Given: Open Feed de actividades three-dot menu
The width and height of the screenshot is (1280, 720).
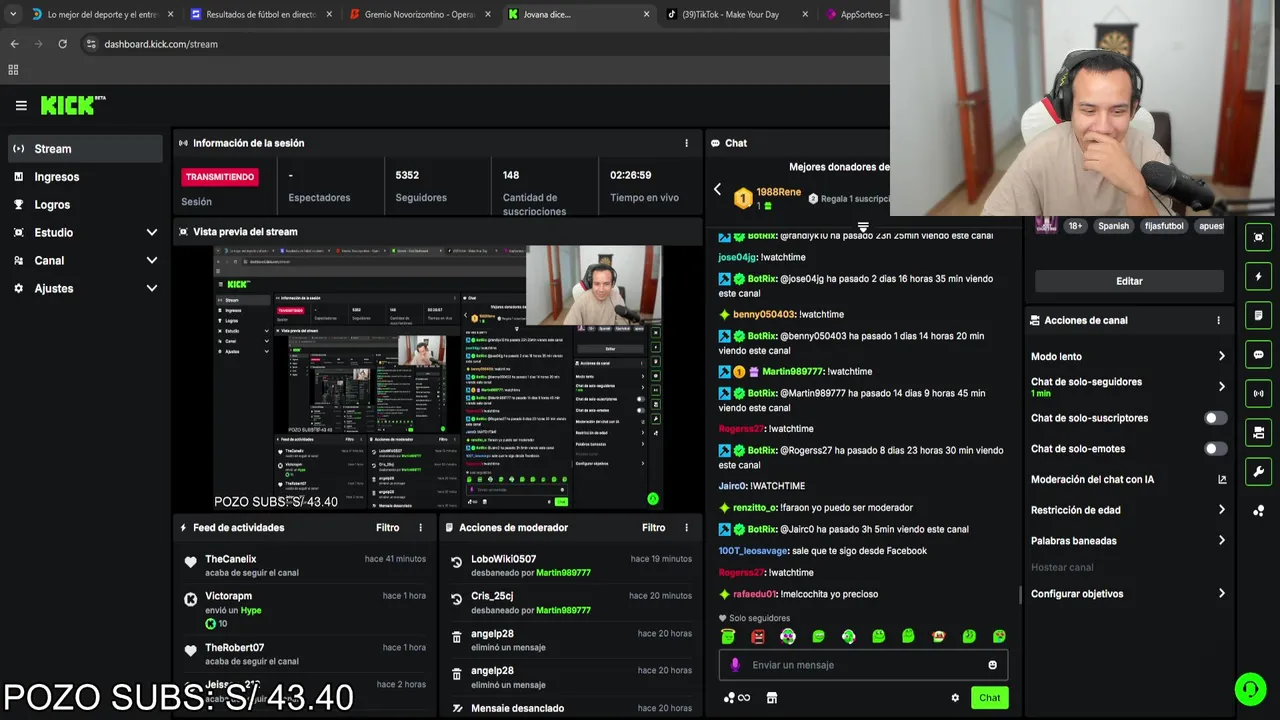Looking at the screenshot, I should pyautogui.click(x=420, y=528).
